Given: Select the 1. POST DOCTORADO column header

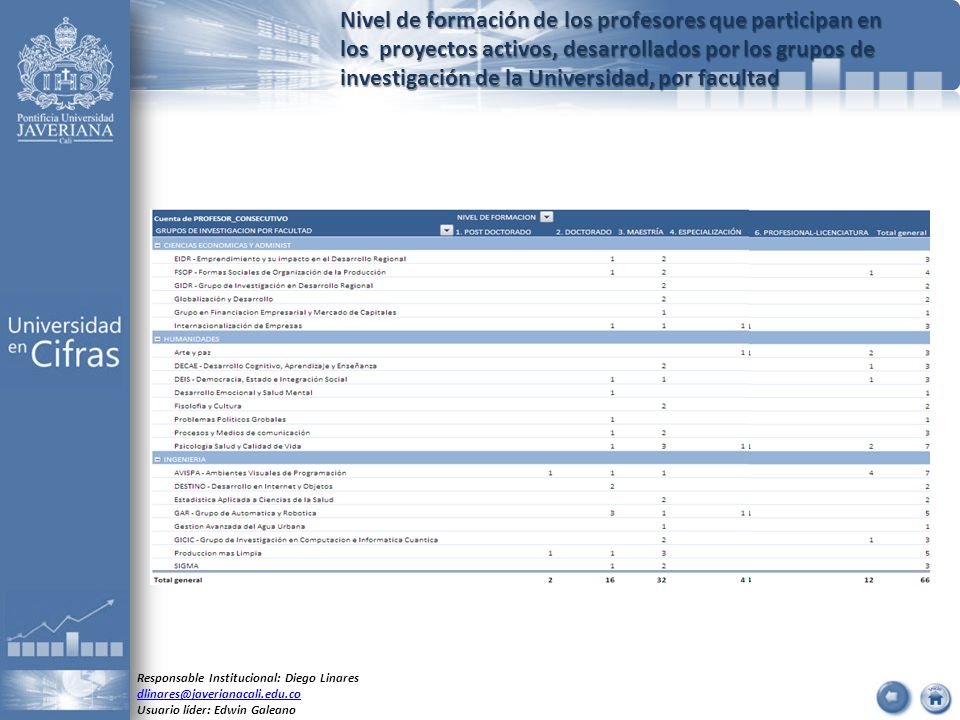Looking at the screenshot, I should click(493, 232).
